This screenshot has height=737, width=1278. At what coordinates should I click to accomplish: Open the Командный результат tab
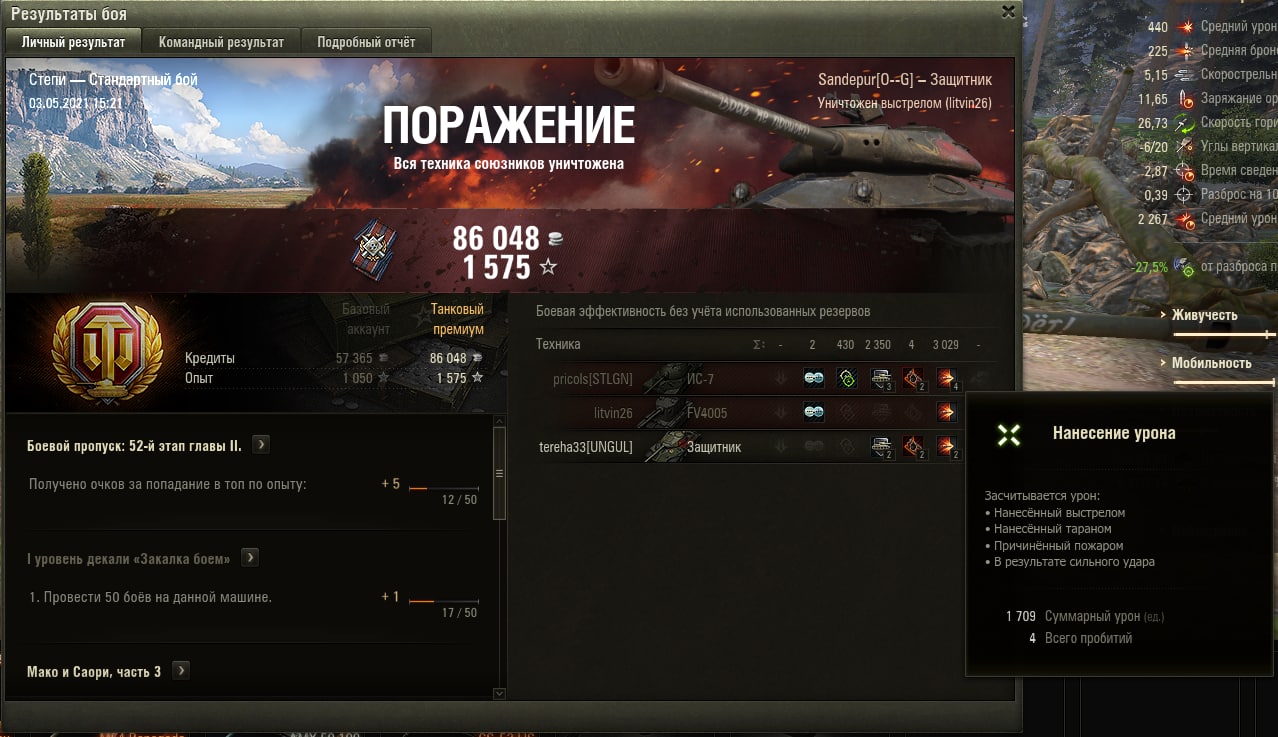click(x=221, y=42)
